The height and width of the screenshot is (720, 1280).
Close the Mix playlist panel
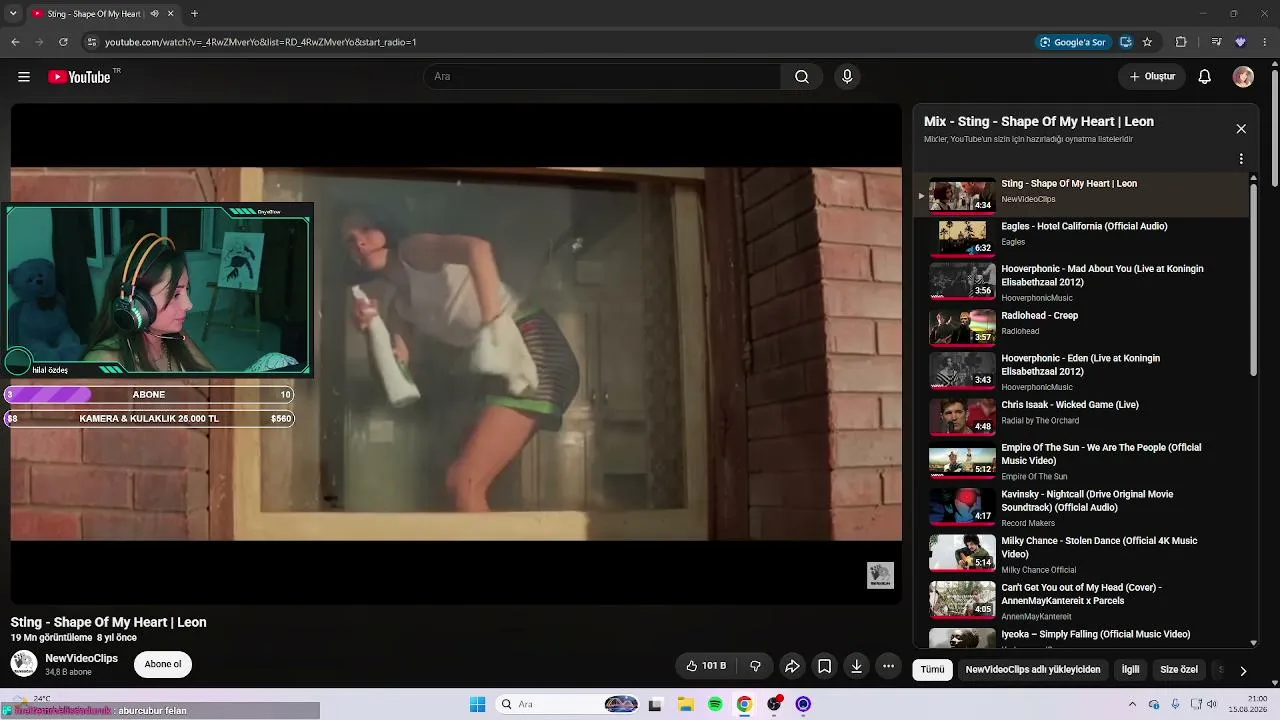1241,129
